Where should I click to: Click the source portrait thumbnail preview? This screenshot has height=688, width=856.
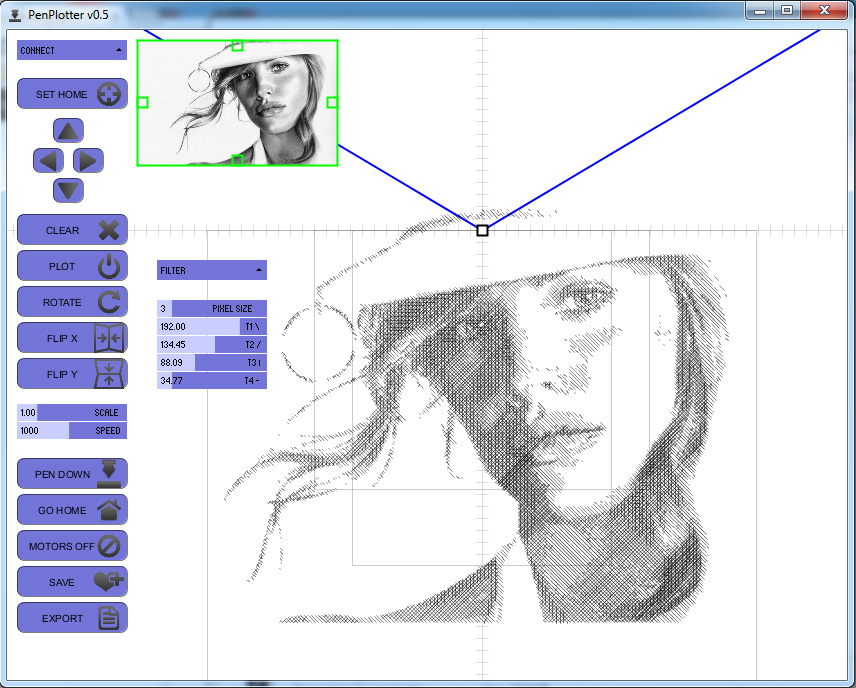[x=237, y=102]
